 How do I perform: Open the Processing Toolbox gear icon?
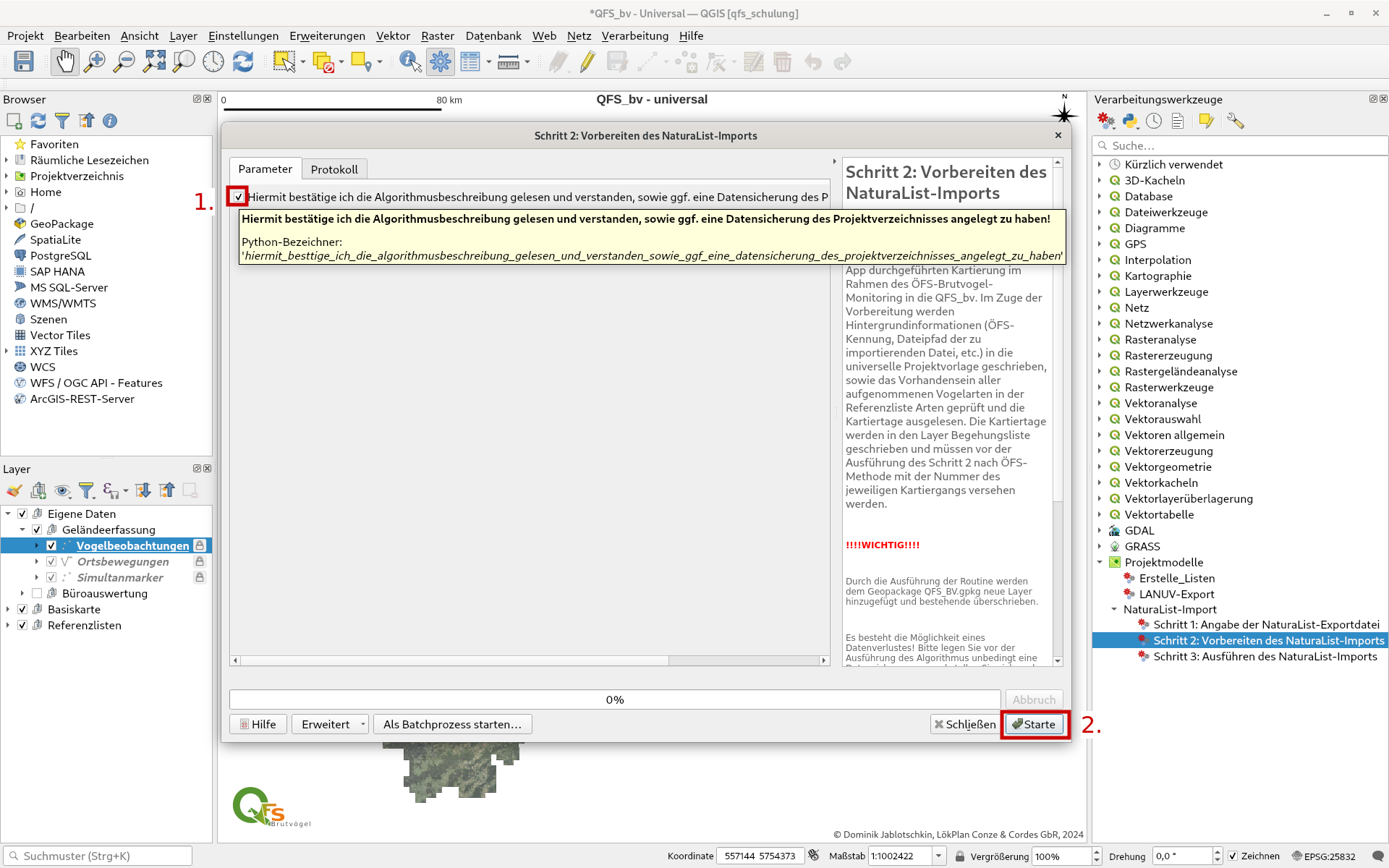pyautogui.click(x=440, y=62)
